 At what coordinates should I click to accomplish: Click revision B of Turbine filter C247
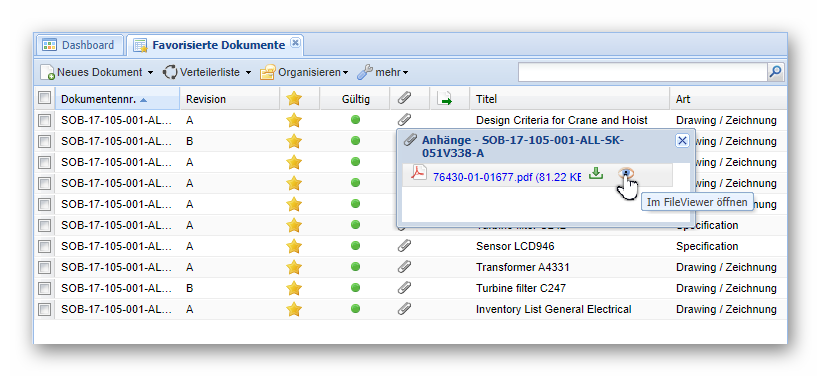189,288
